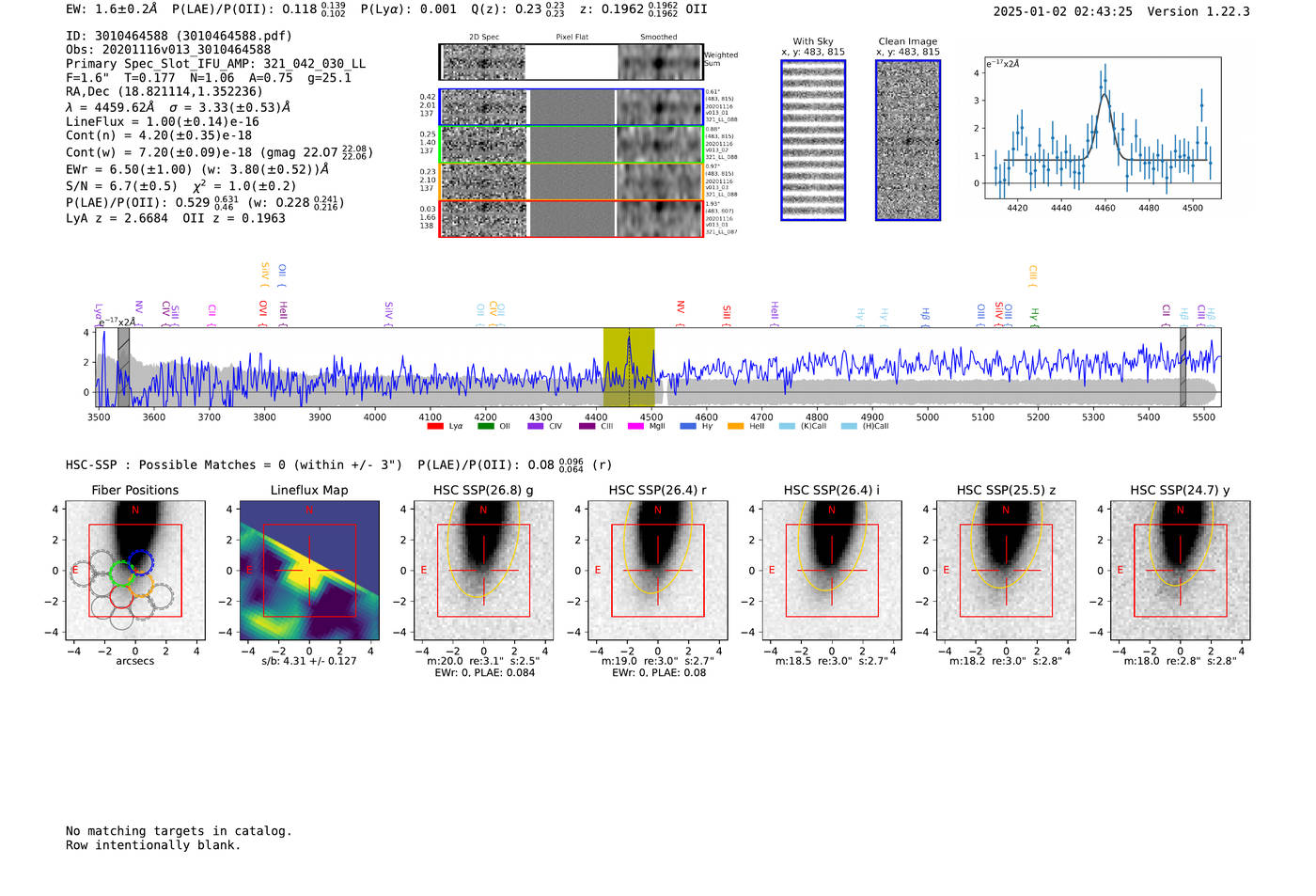Open the HSC SSP g-band image
Image resolution: width=1316 pixels, height=896 pixels.
[483, 571]
